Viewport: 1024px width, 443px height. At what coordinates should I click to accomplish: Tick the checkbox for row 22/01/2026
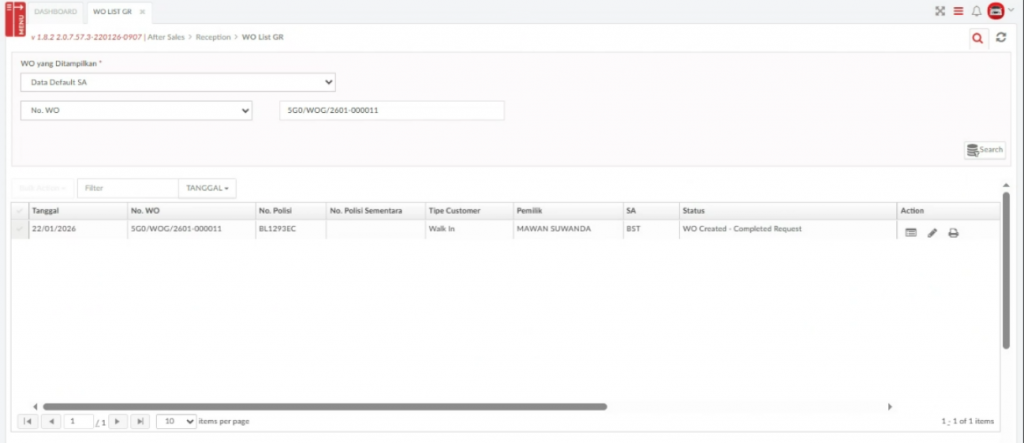19,229
